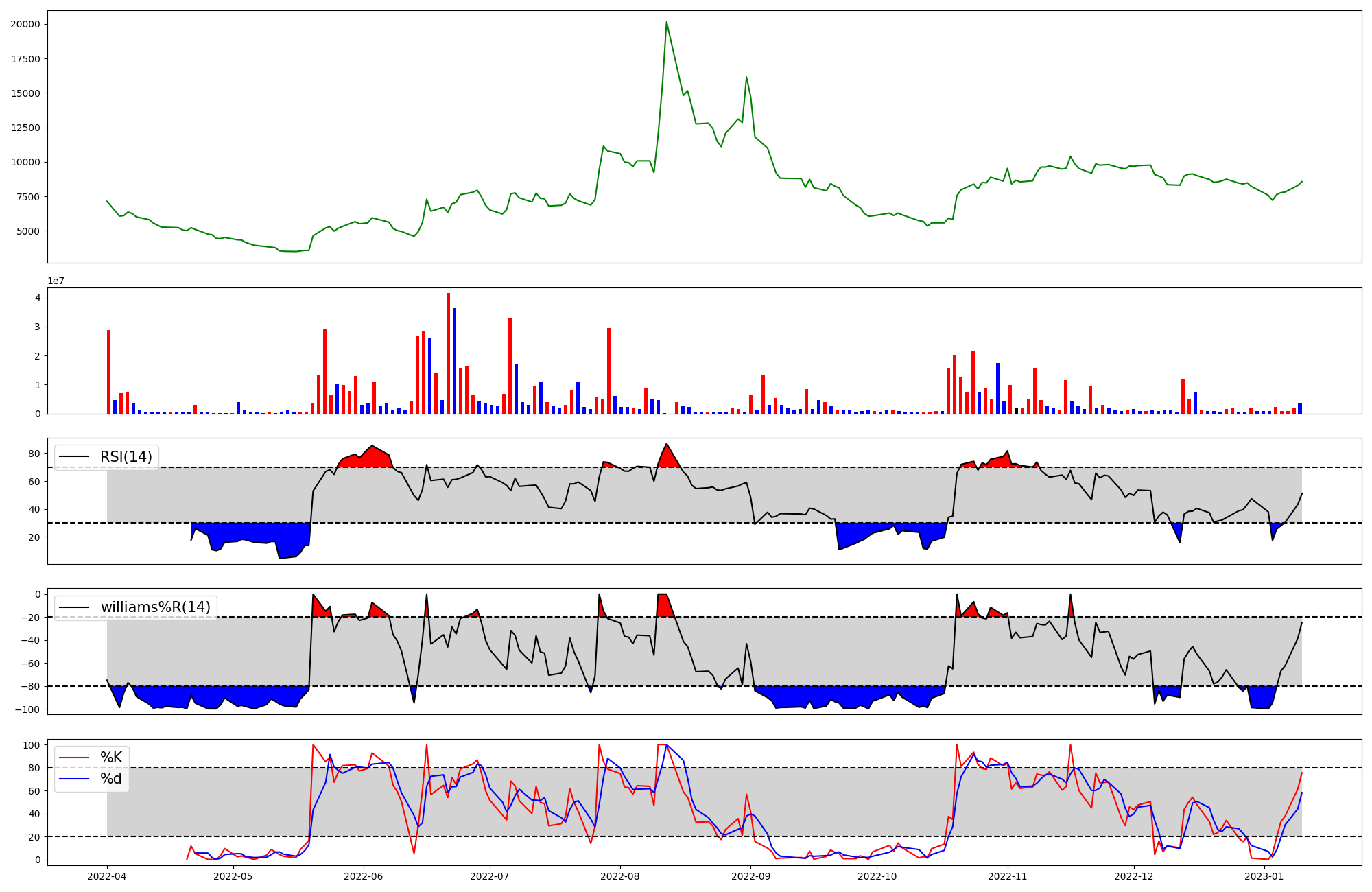This screenshot has height=892, width=1372.
Task: Click the tallest blue volume bar
Action: point(454,361)
